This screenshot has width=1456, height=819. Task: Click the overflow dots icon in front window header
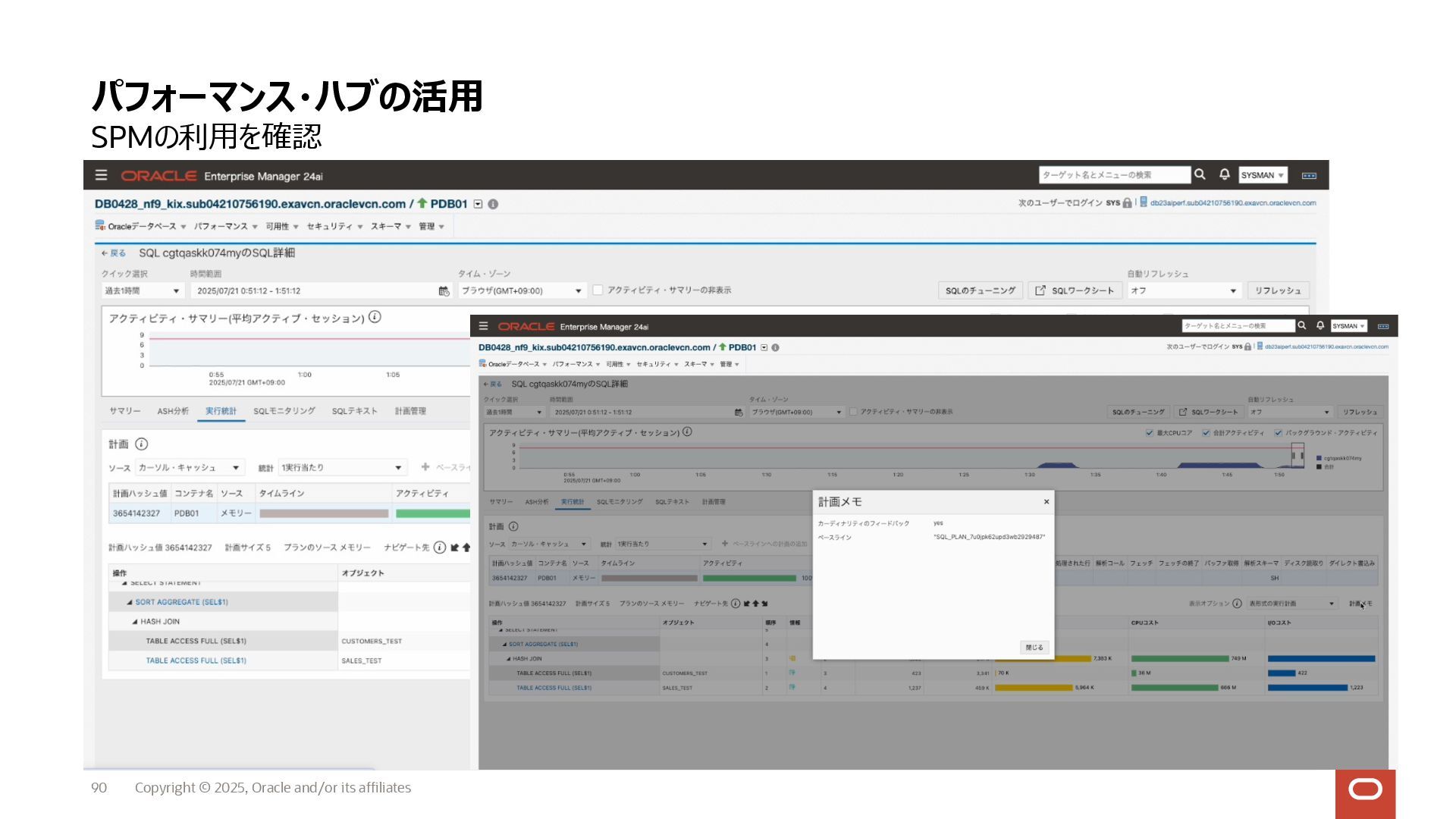coord(1383,326)
